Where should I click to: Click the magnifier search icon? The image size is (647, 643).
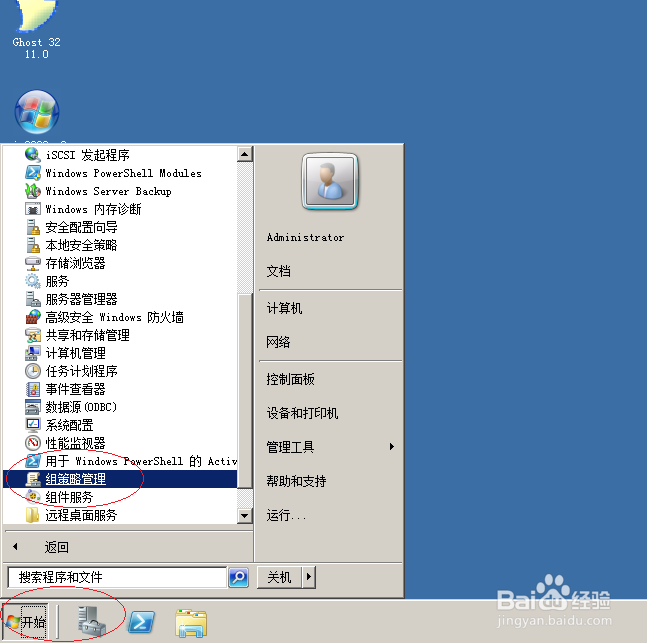point(238,577)
